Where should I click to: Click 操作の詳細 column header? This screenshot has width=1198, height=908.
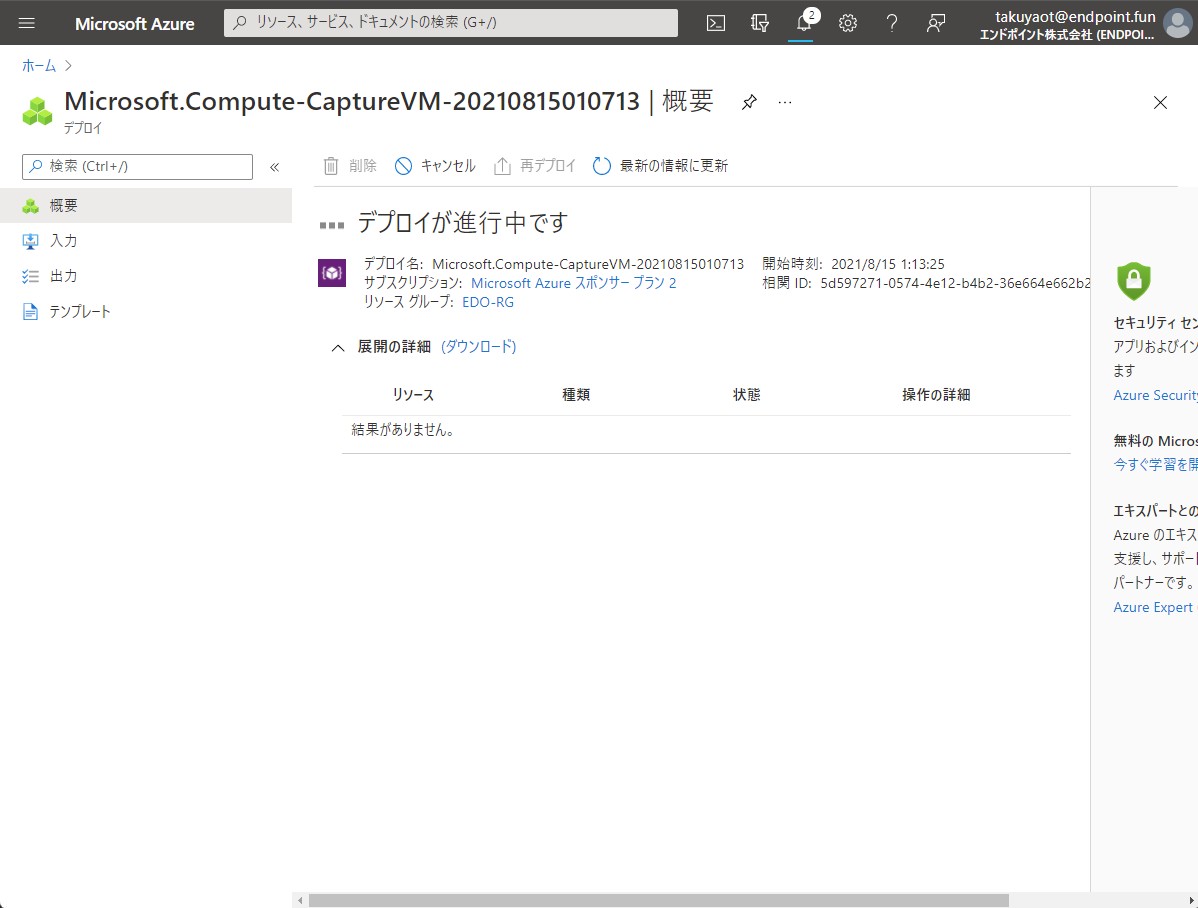936,394
